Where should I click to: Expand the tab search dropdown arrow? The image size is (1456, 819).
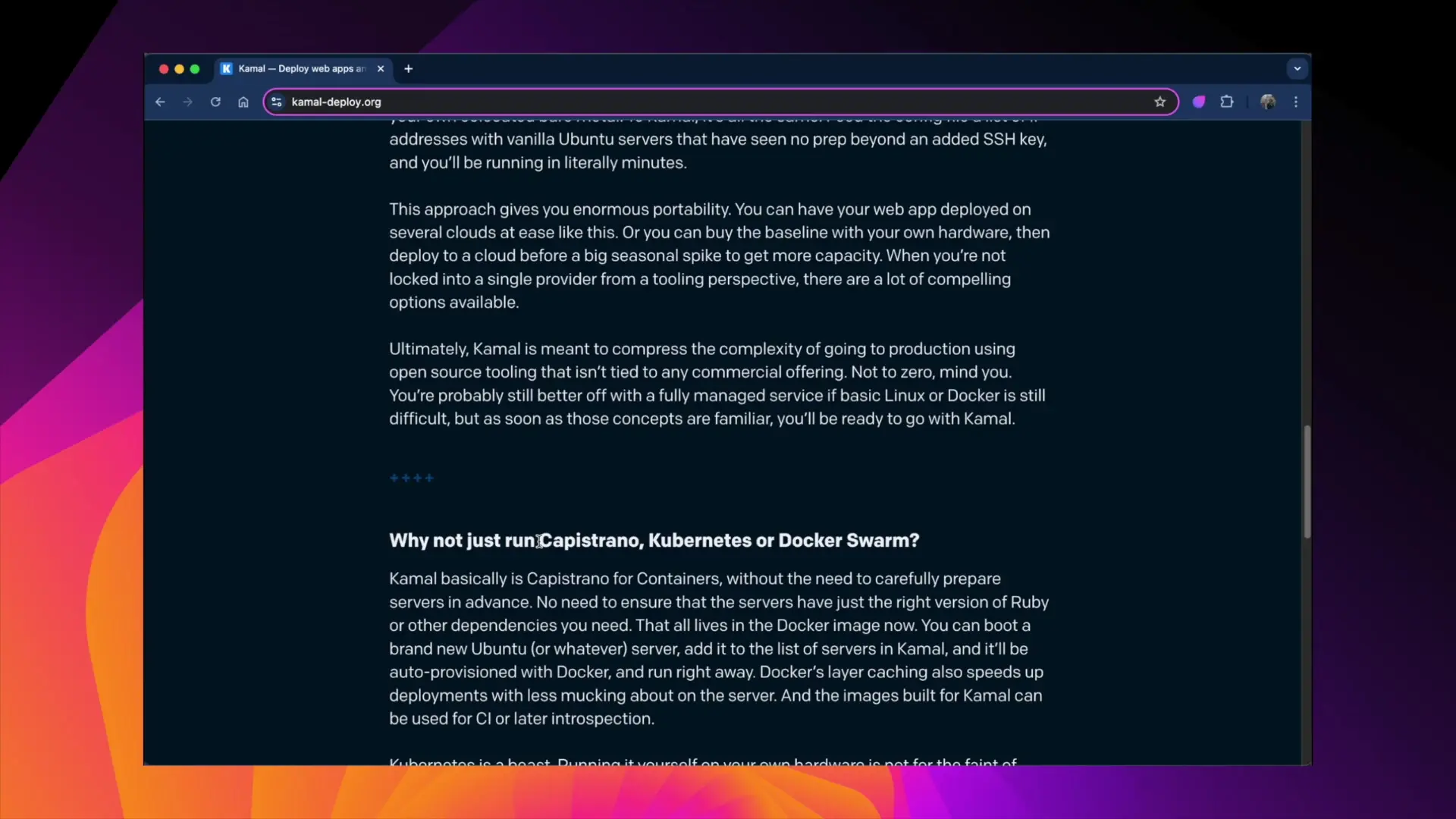(1298, 68)
